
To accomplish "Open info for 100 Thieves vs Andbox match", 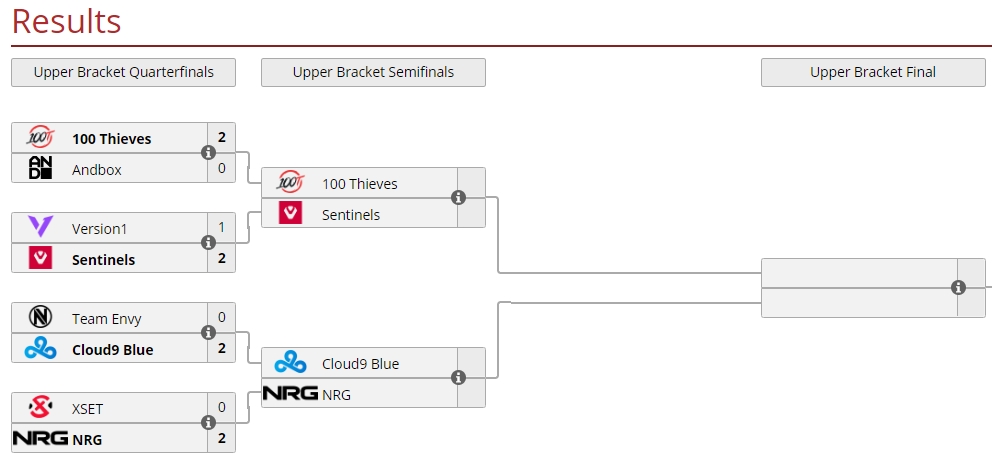I will (x=208, y=153).
